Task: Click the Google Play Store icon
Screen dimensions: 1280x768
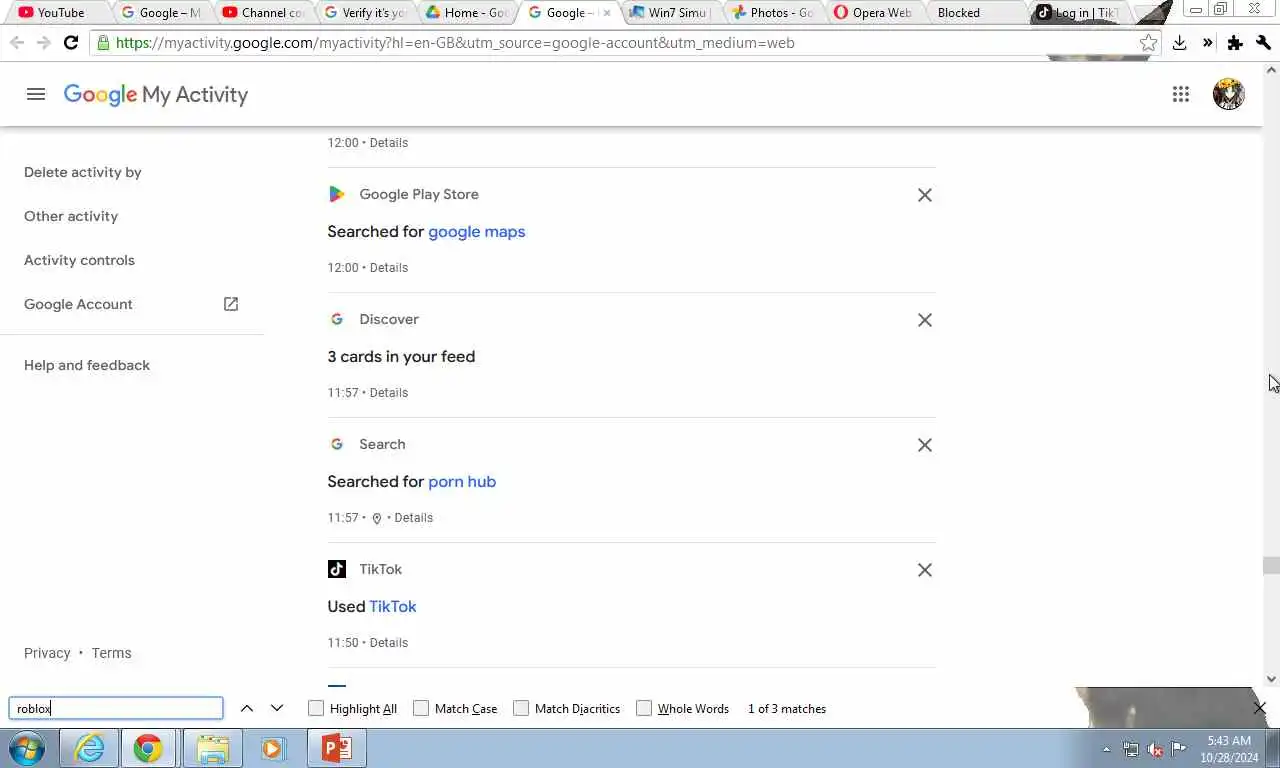Action: (x=337, y=194)
